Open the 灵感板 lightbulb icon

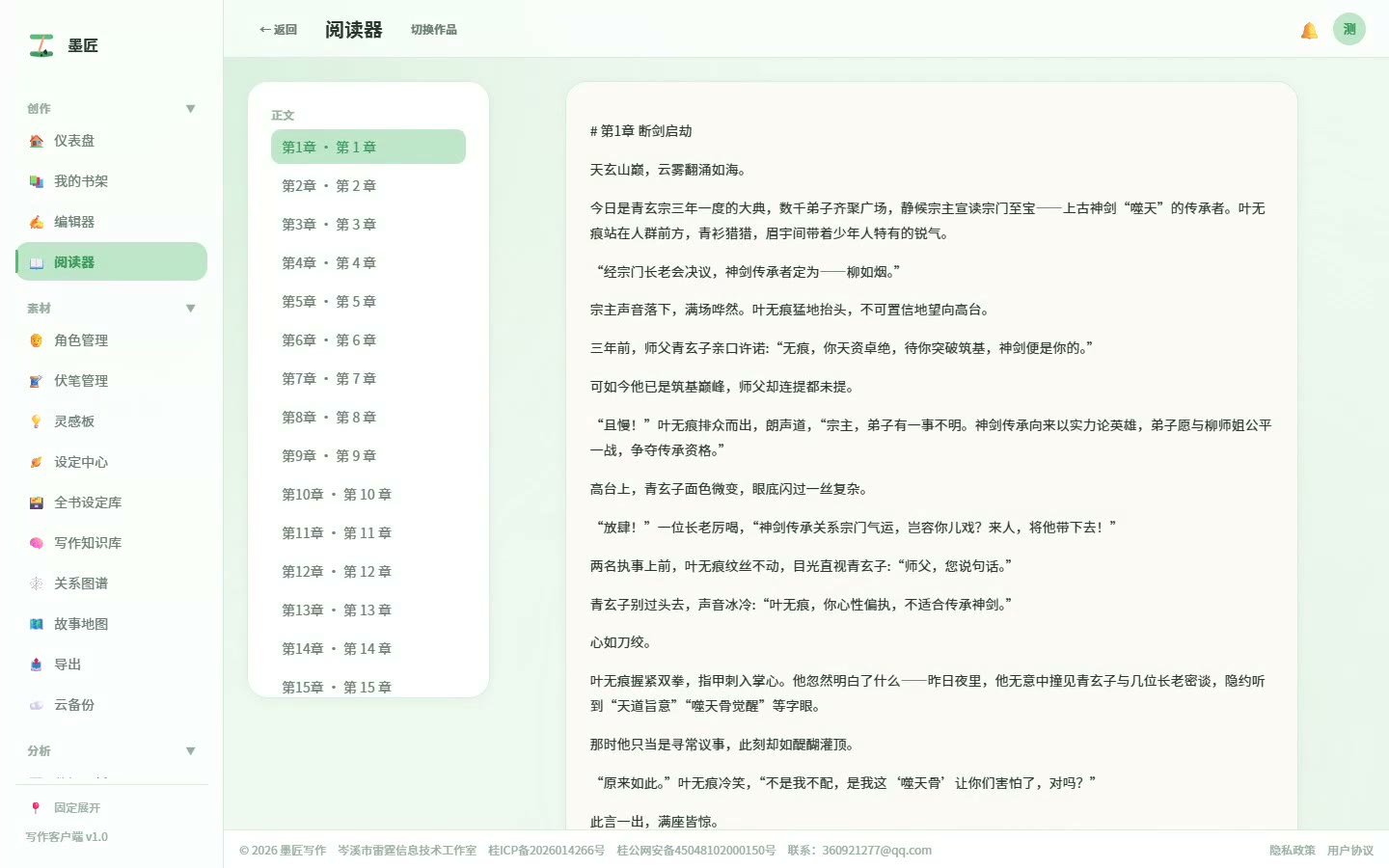click(x=37, y=421)
